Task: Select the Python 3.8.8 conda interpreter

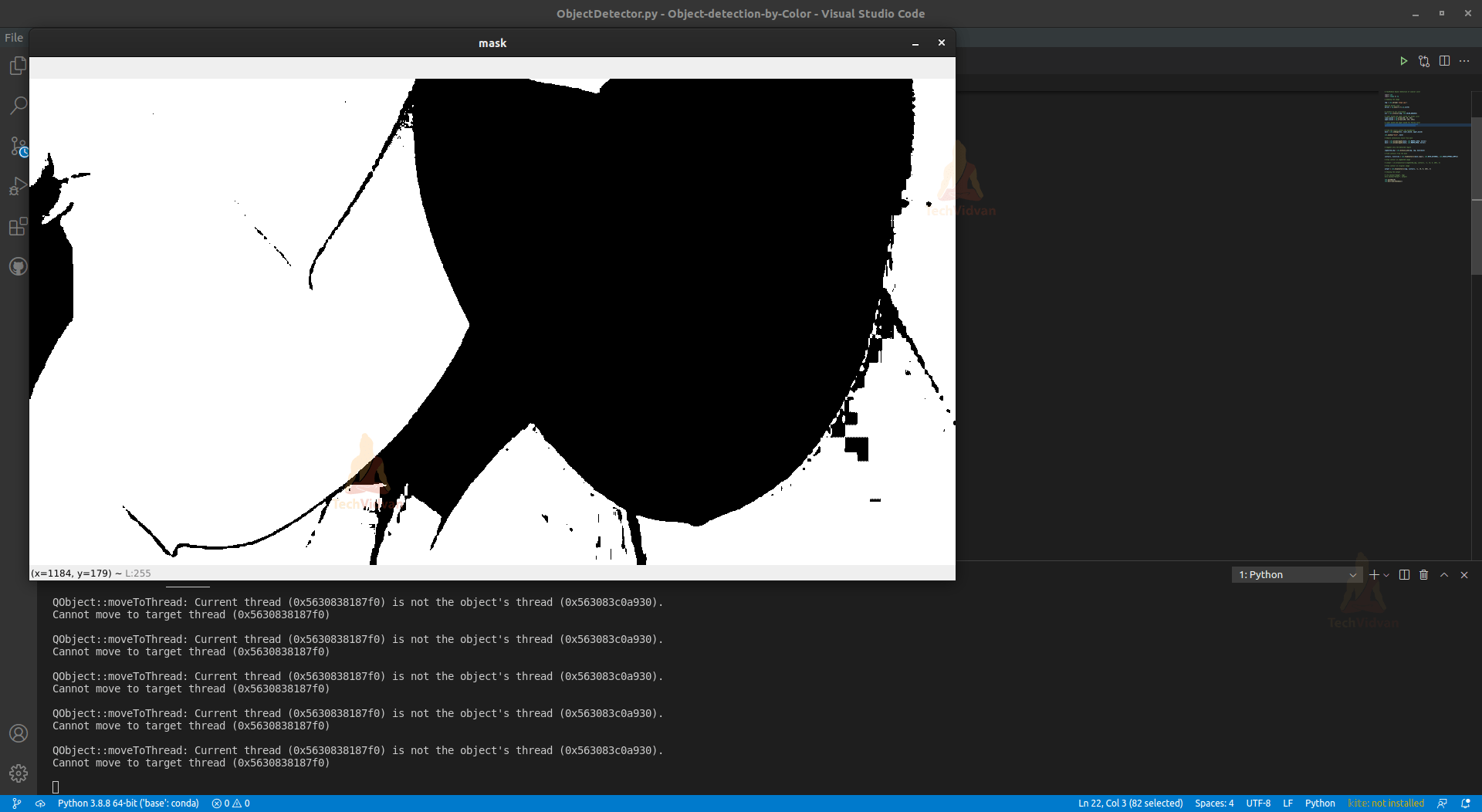Action: click(x=128, y=803)
